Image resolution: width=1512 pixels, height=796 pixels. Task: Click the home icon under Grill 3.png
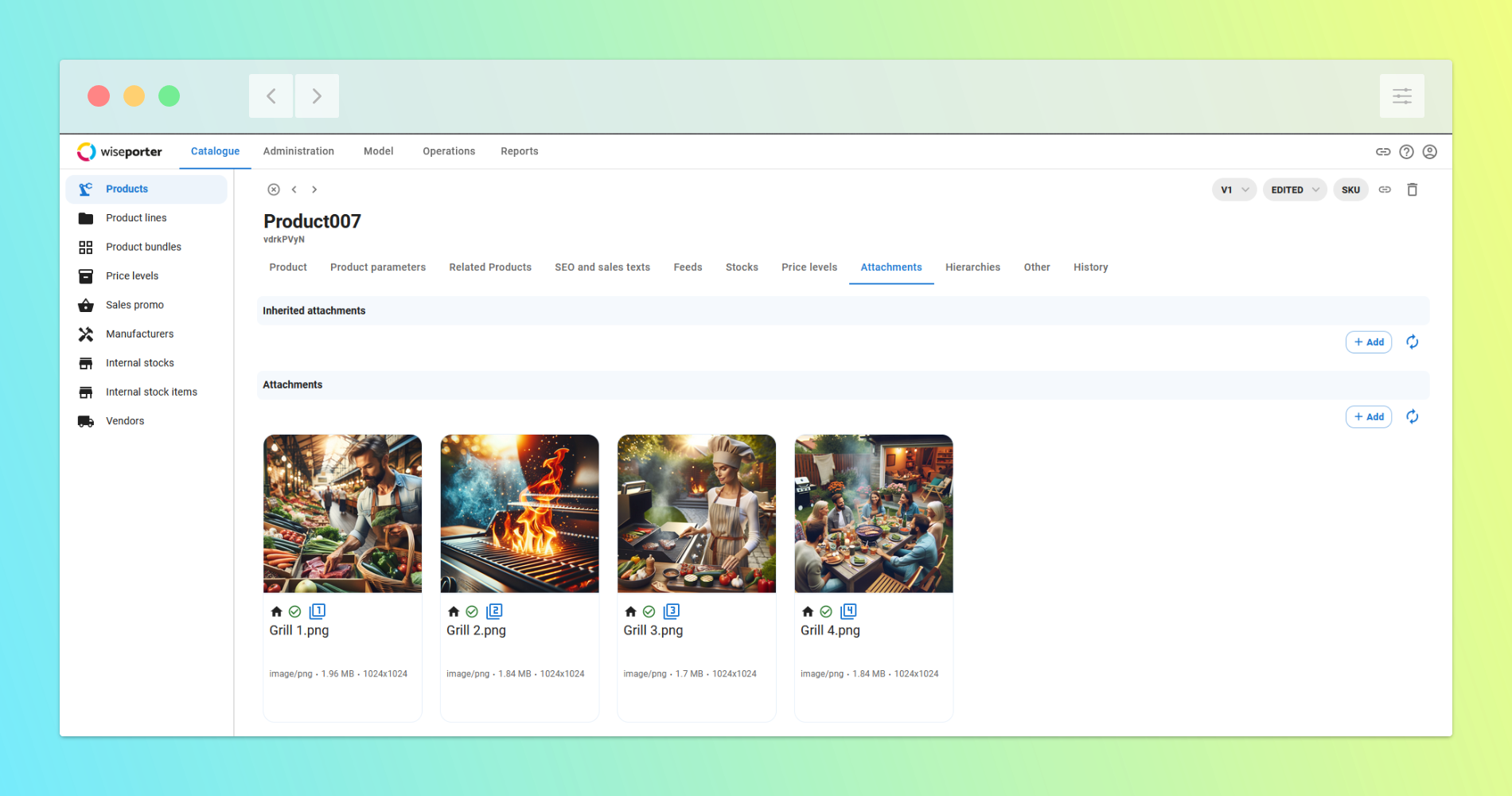(630, 611)
